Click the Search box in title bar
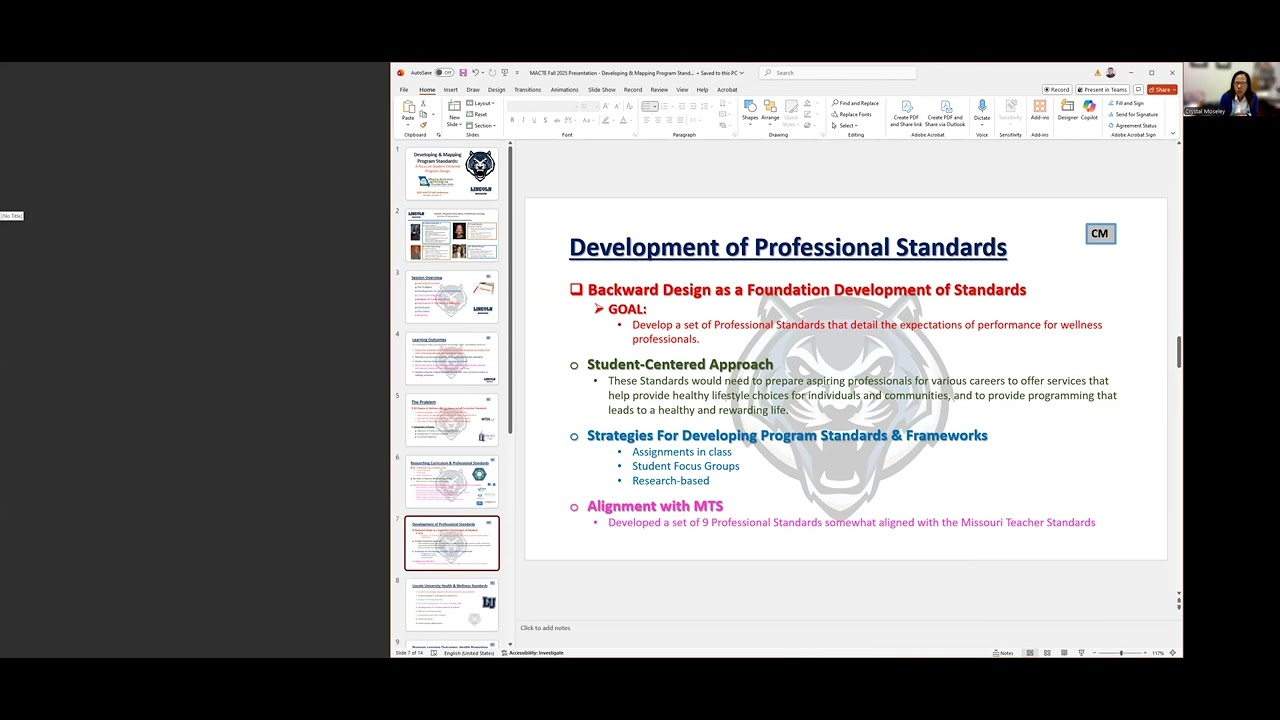Viewport: 1280px width, 720px height. click(838, 73)
